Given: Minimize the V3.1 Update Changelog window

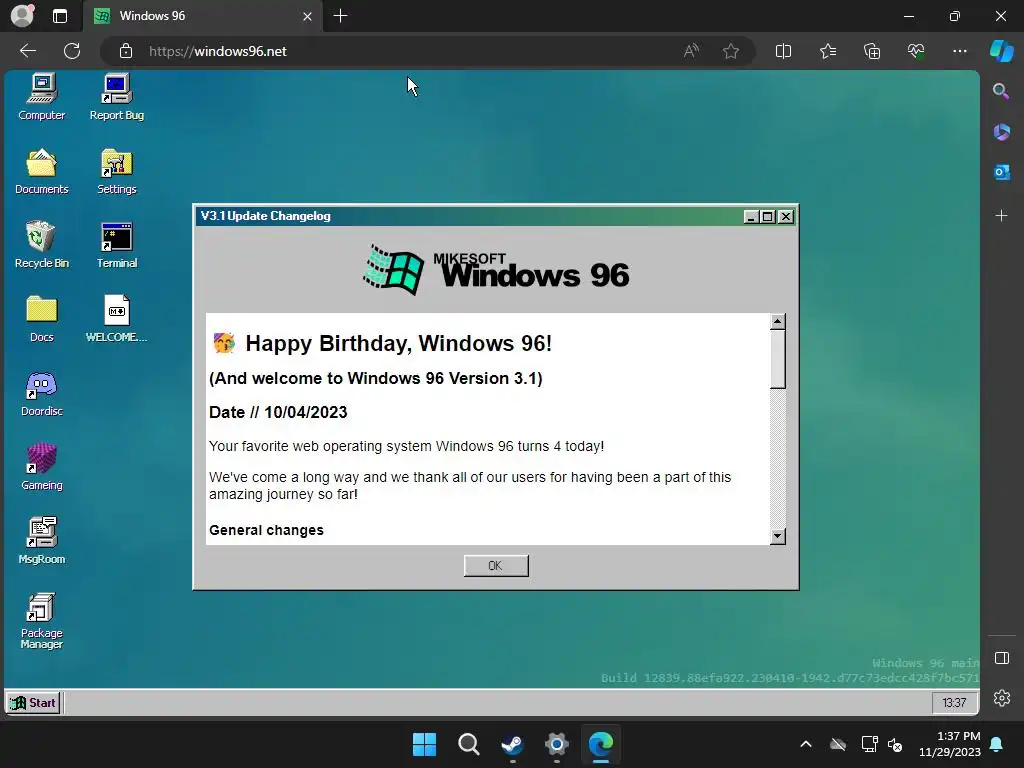Looking at the screenshot, I should pos(751,217).
